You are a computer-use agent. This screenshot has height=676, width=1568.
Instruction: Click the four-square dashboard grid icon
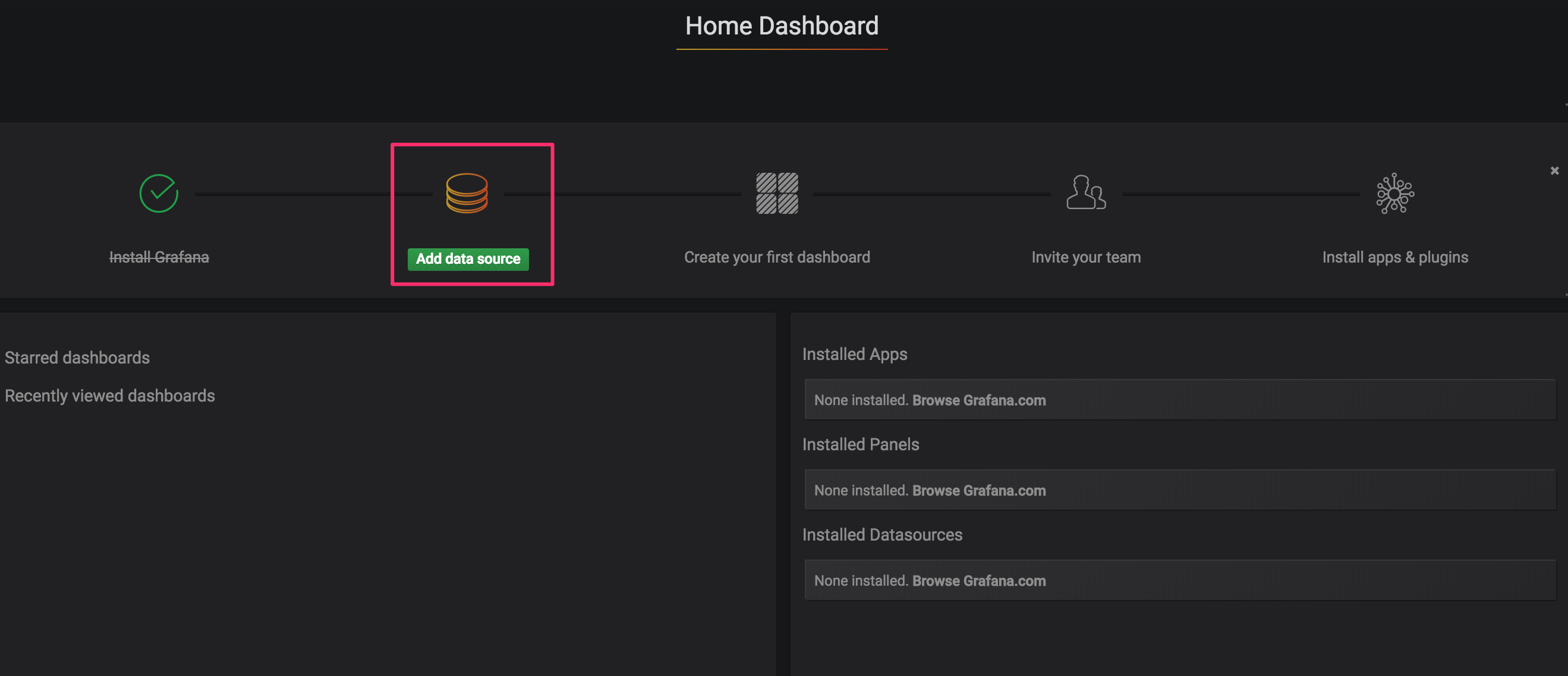coord(777,194)
